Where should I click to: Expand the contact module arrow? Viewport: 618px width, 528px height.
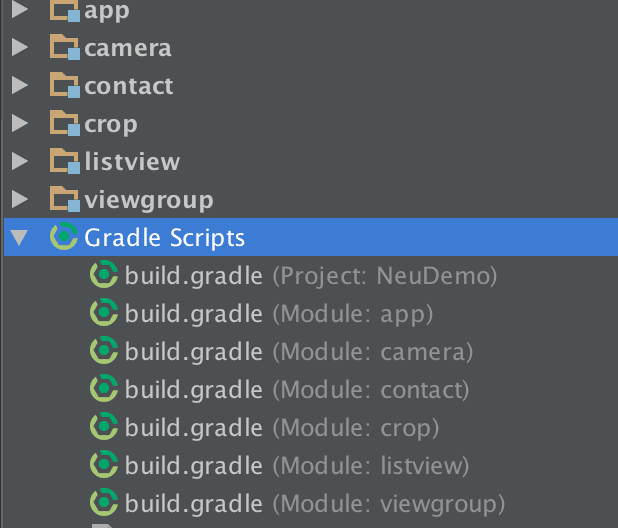point(19,86)
